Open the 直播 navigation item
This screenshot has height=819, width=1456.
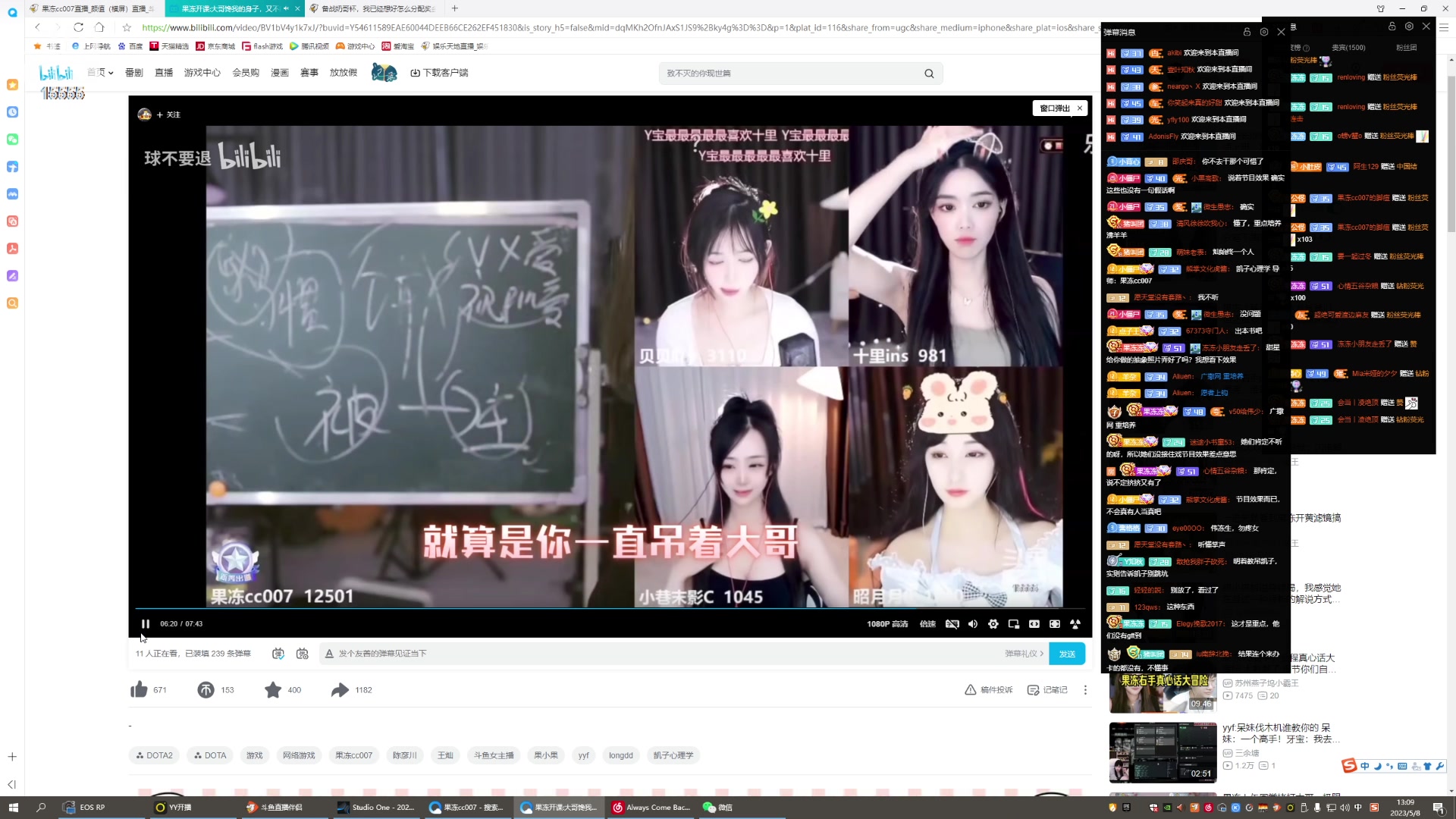(x=164, y=73)
